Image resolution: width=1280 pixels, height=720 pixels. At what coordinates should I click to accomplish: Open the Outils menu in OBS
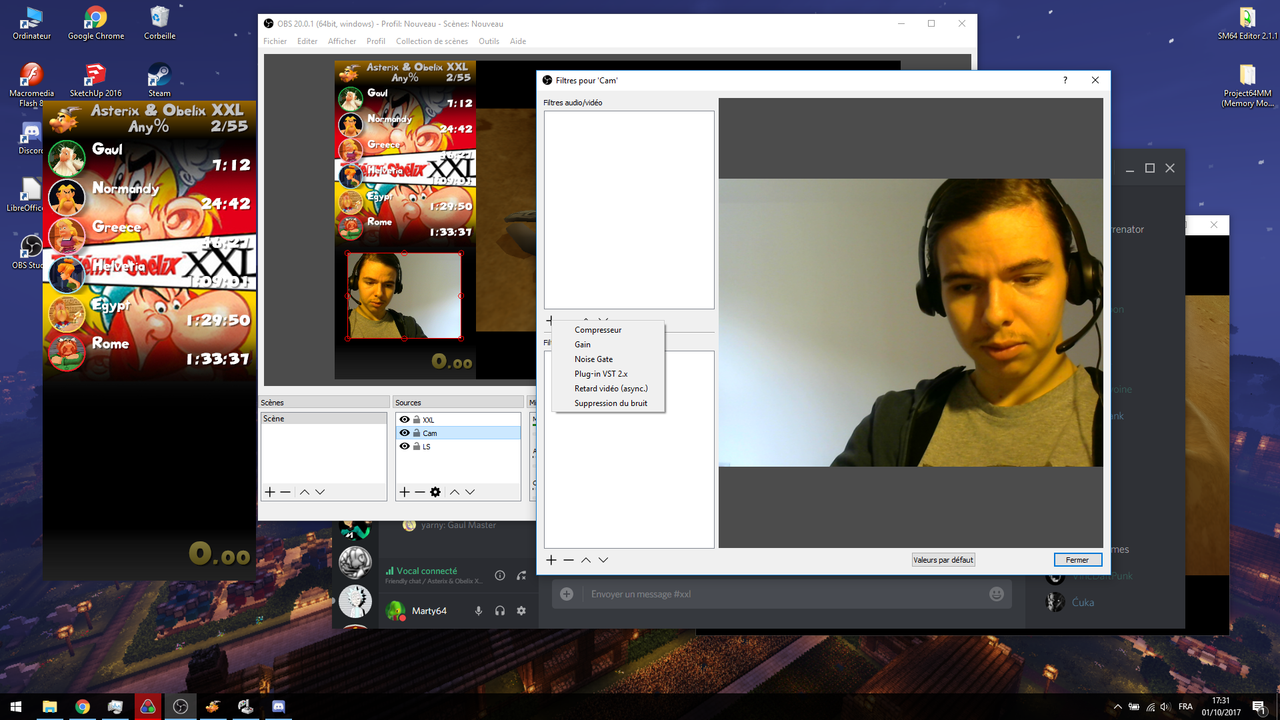pyautogui.click(x=489, y=41)
